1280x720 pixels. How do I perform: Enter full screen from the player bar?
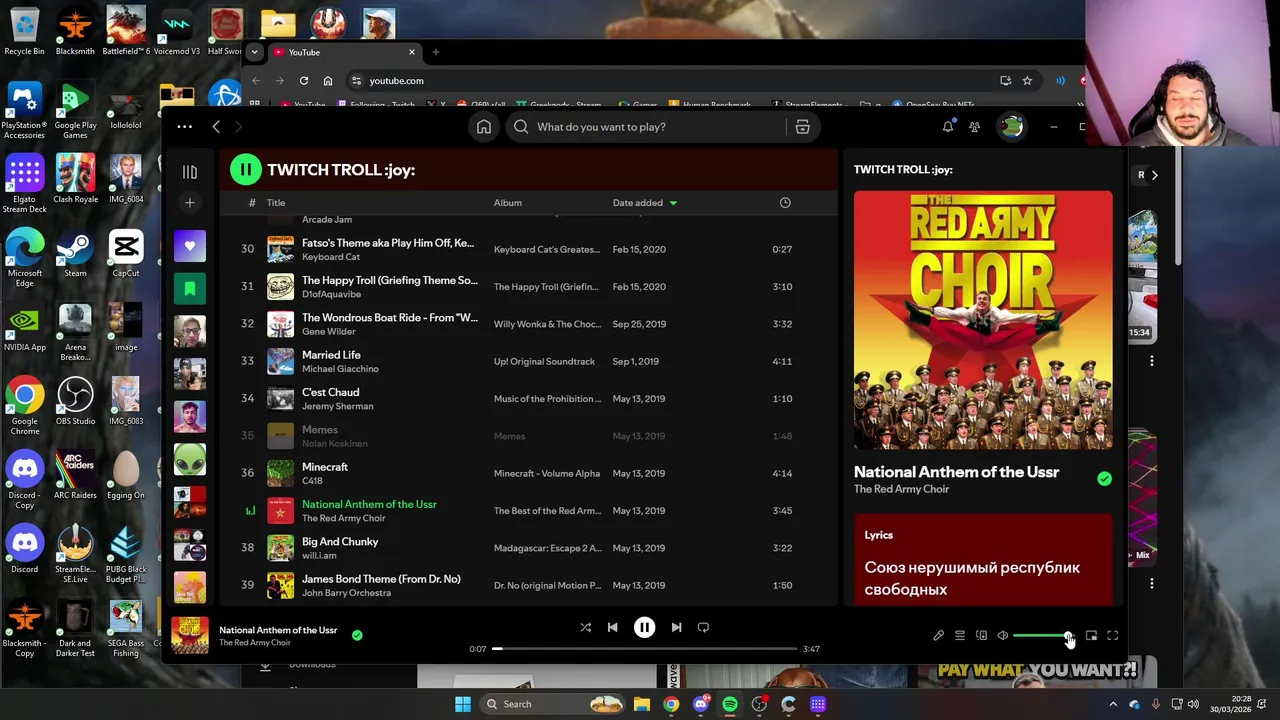[x=1112, y=636]
